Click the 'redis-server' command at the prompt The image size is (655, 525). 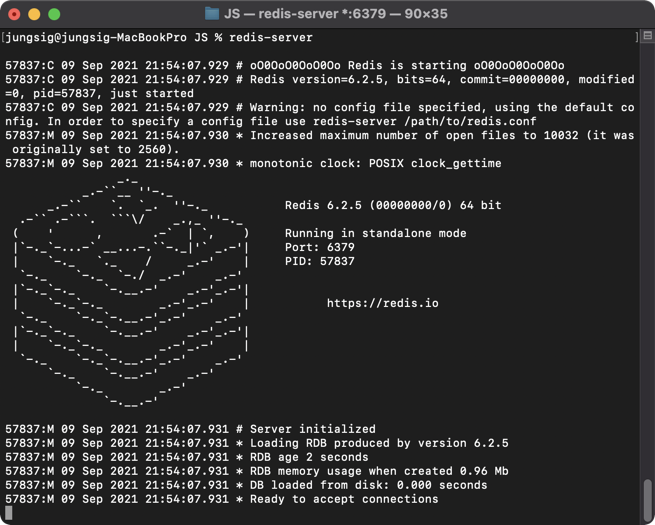pos(271,38)
